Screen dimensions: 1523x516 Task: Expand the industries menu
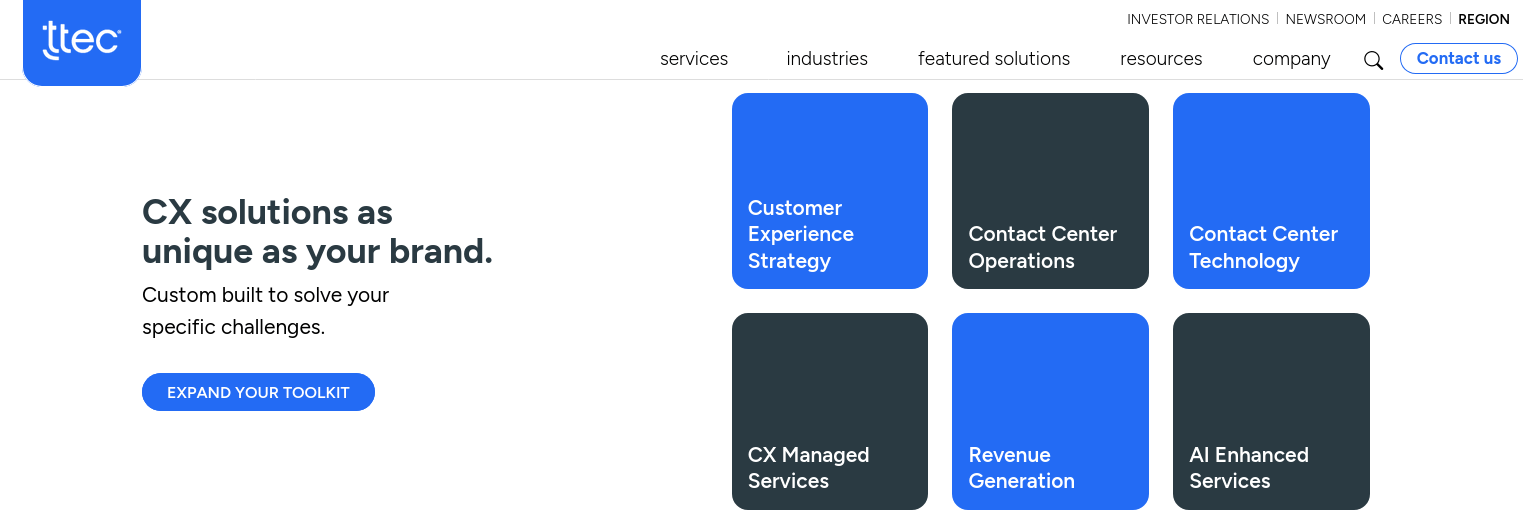[x=827, y=59]
